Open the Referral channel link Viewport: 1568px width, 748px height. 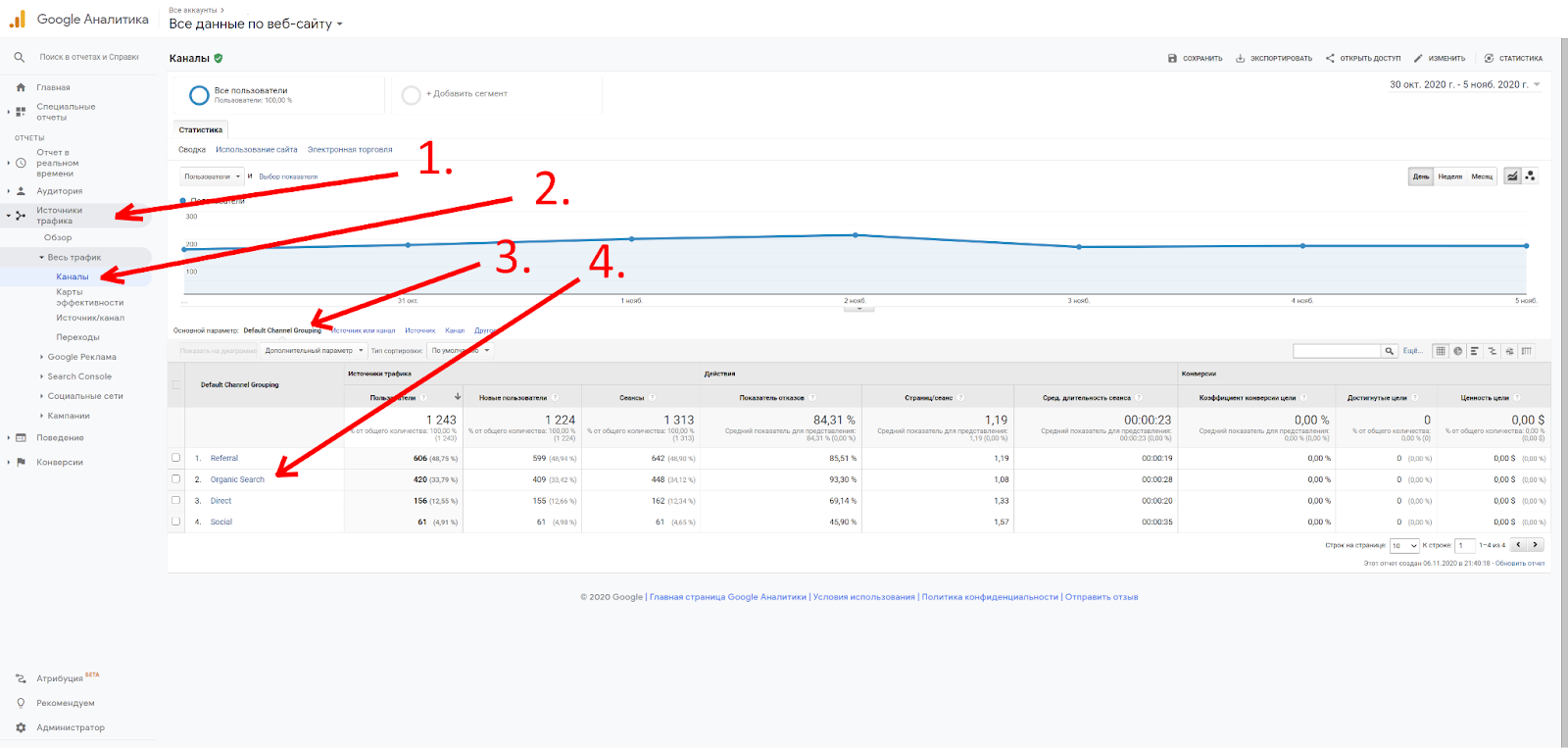click(x=224, y=458)
